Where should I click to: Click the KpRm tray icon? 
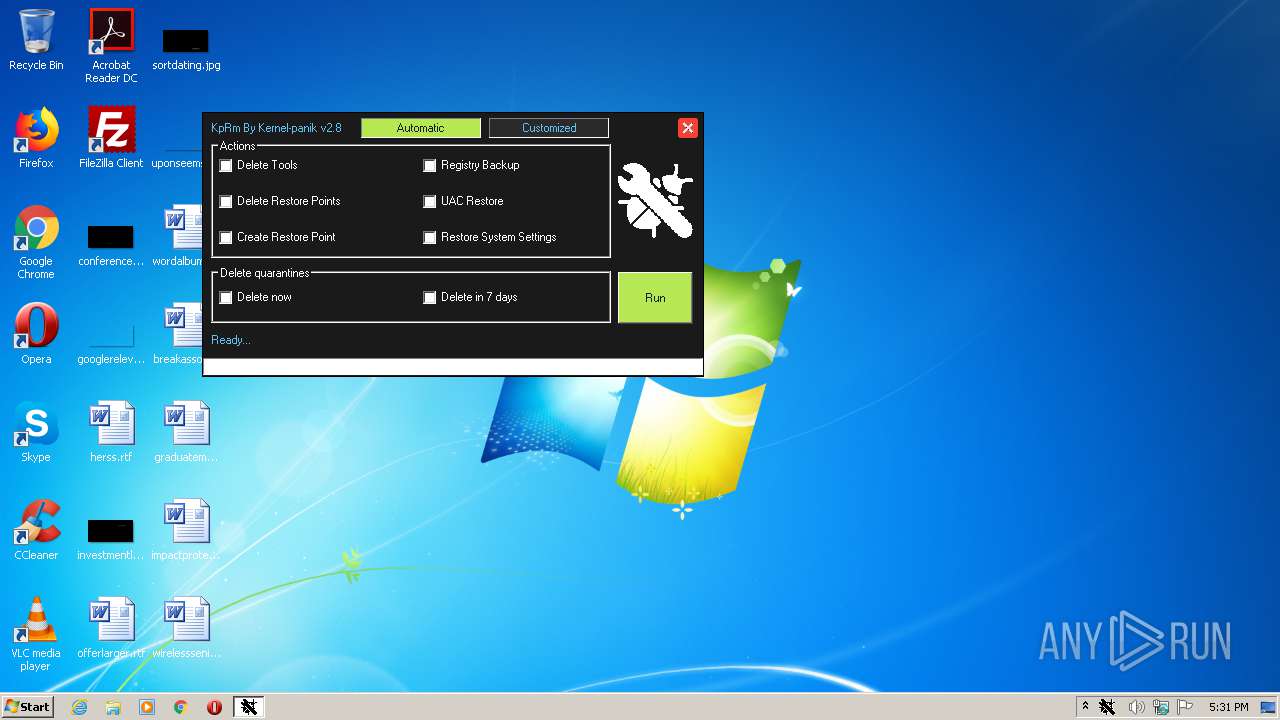pos(1107,707)
